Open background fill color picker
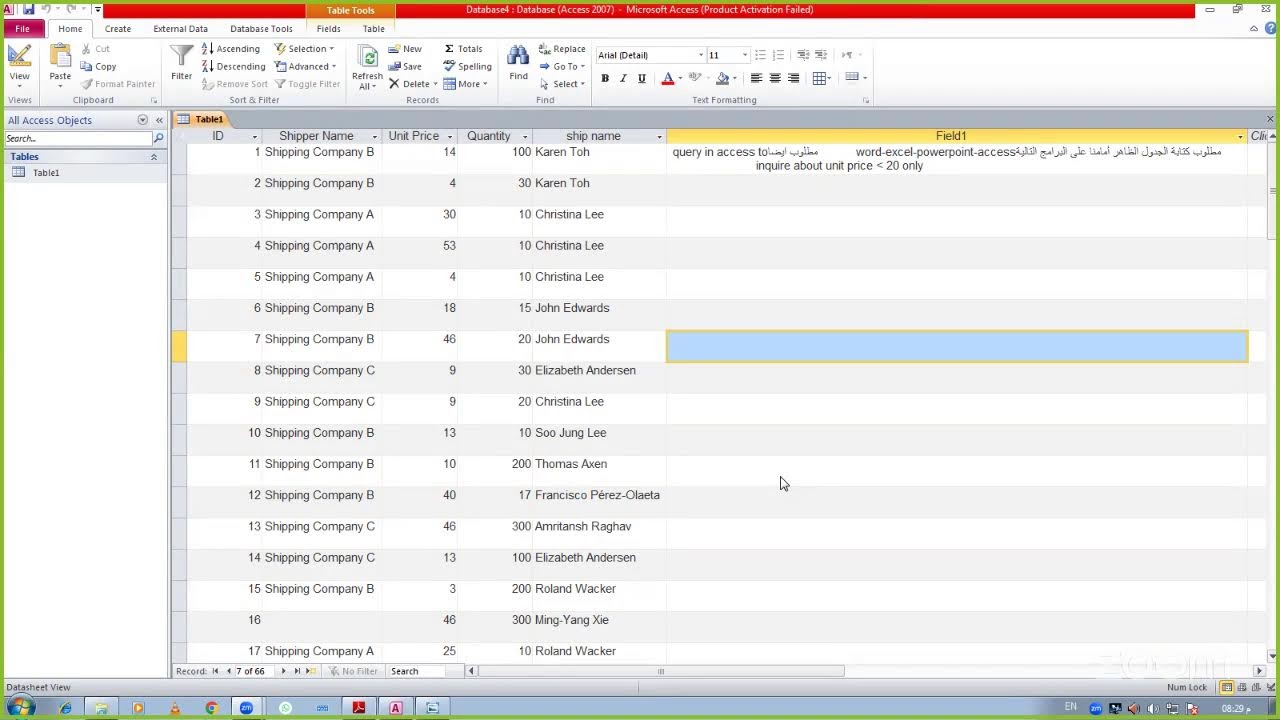 [x=725, y=78]
